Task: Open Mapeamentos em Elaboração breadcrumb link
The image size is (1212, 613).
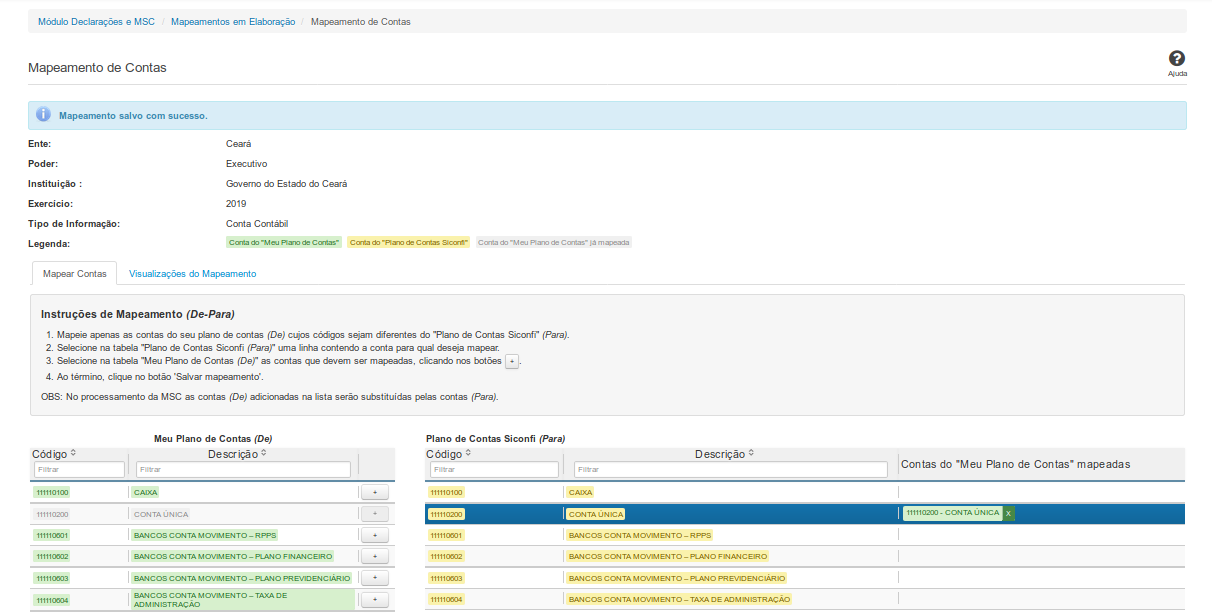Action: pyautogui.click(x=233, y=21)
